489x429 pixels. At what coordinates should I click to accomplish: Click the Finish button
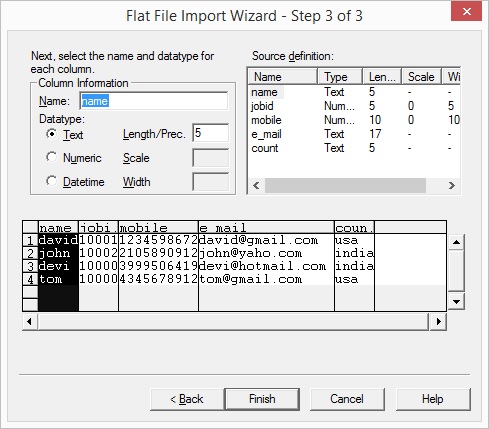pyautogui.click(x=262, y=399)
